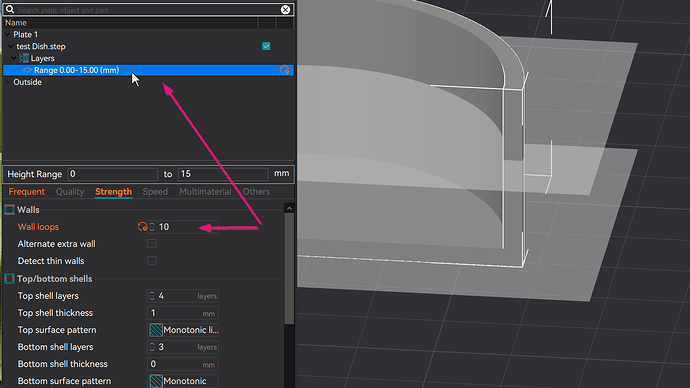Click the Name column header
Image resolution: width=690 pixels, height=388 pixels.
tap(16, 23)
